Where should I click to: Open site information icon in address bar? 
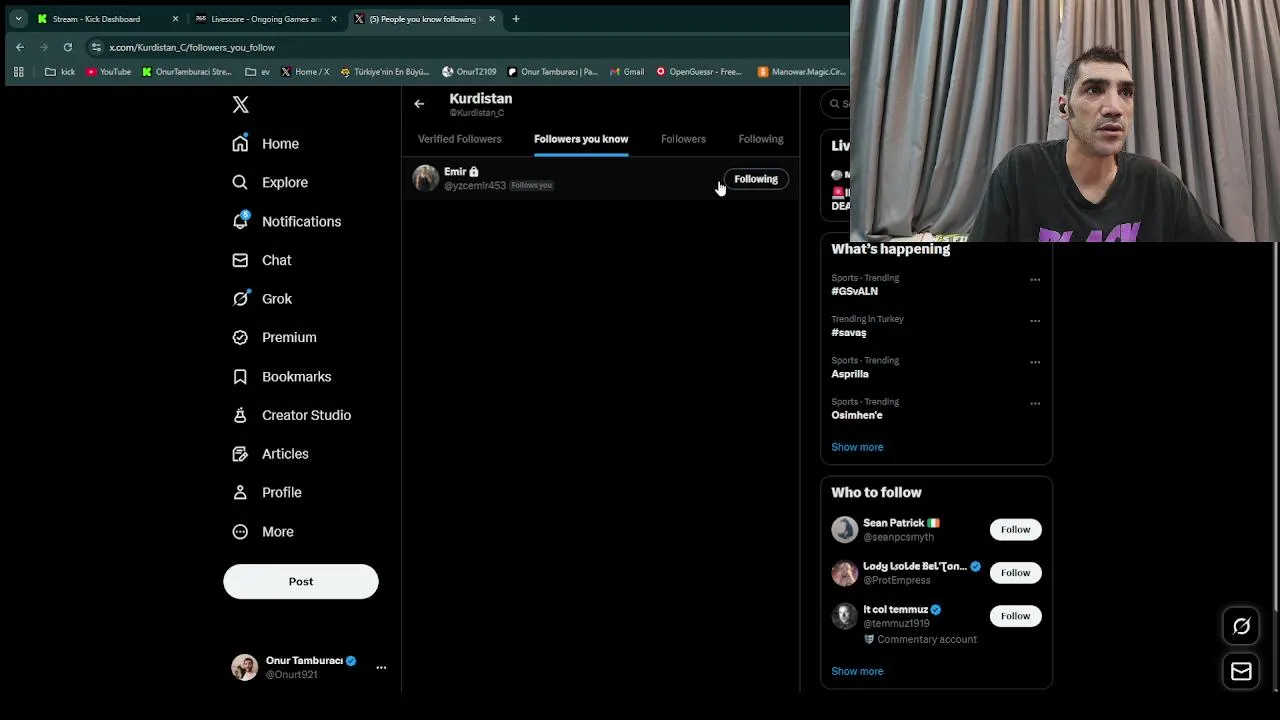[96, 47]
